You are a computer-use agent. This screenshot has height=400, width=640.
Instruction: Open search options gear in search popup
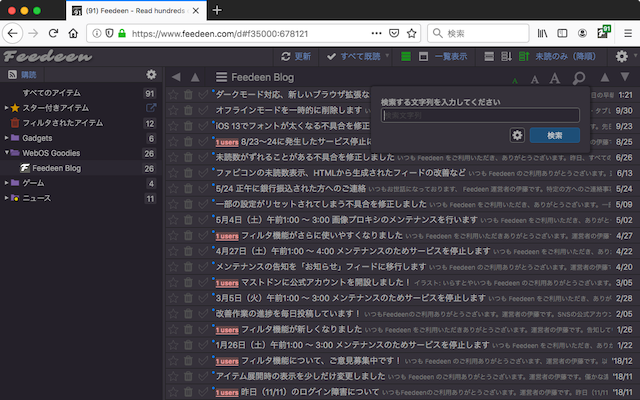pos(517,135)
